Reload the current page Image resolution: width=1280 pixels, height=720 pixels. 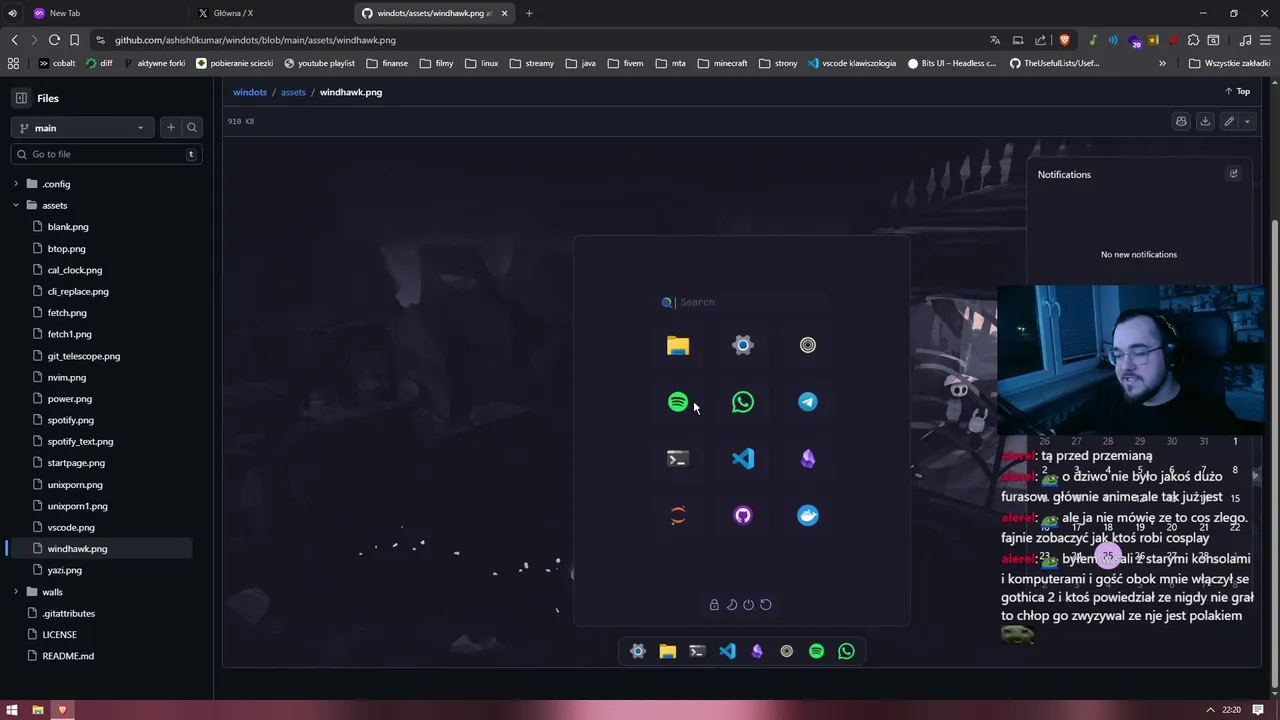point(54,40)
